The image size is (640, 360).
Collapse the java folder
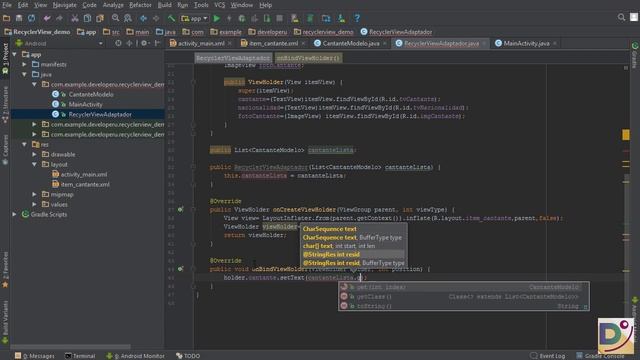(x=24, y=74)
